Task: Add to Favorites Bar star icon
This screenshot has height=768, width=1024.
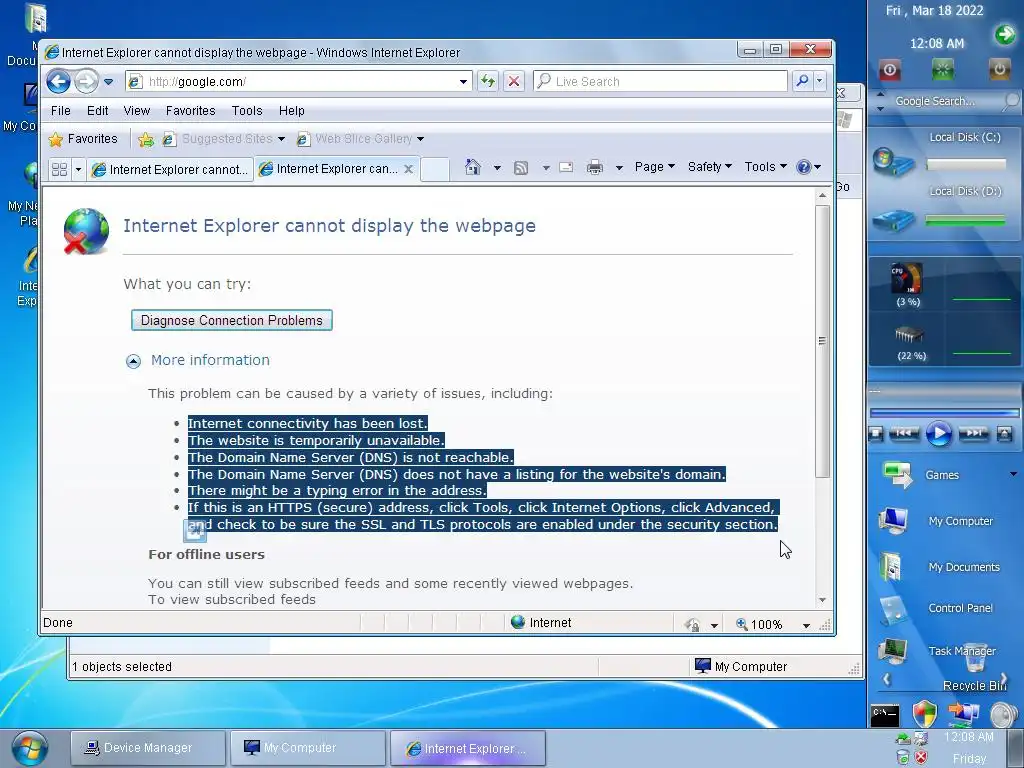Action: tap(146, 139)
